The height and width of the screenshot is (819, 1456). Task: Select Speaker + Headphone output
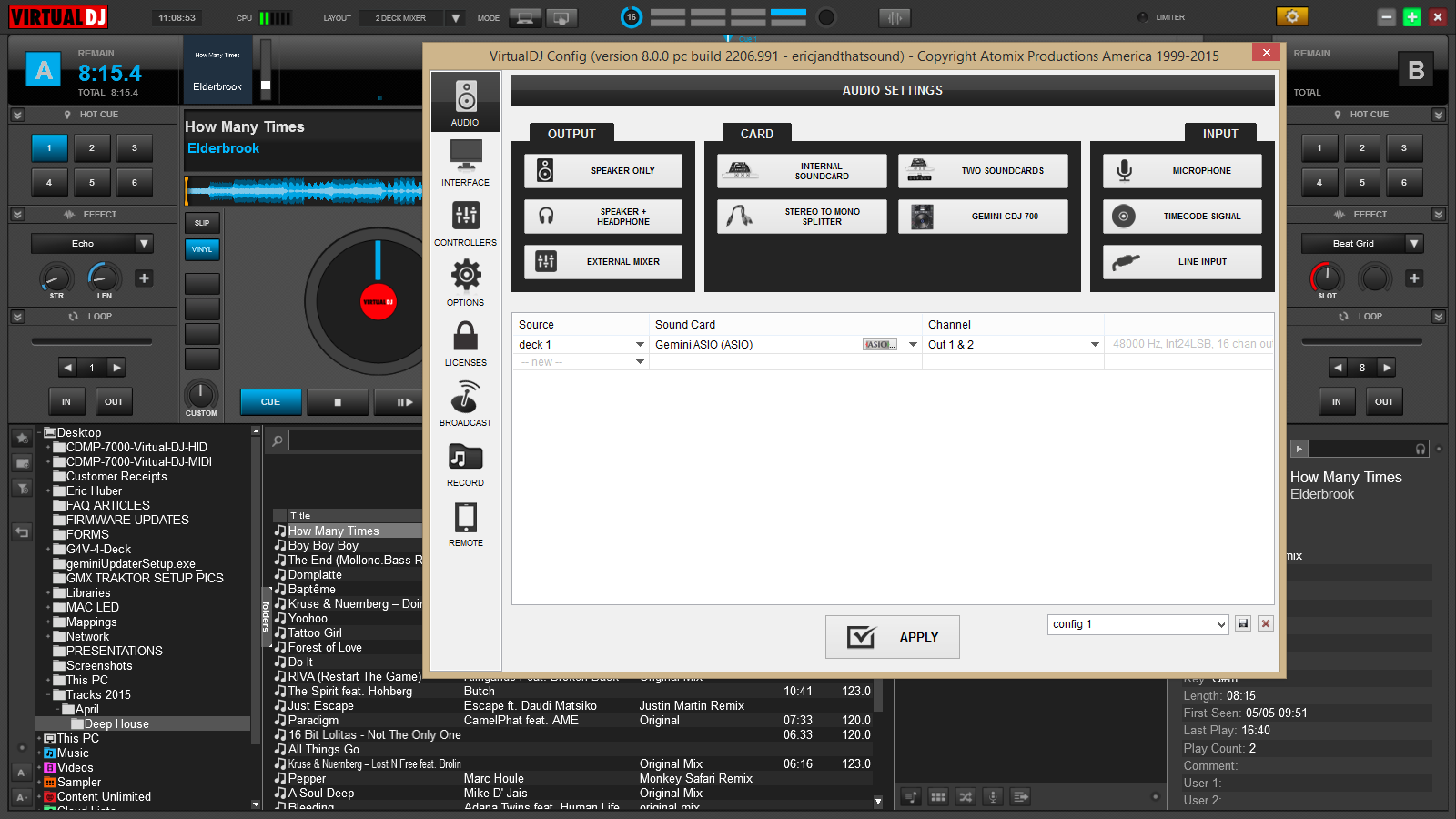pyautogui.click(x=603, y=217)
